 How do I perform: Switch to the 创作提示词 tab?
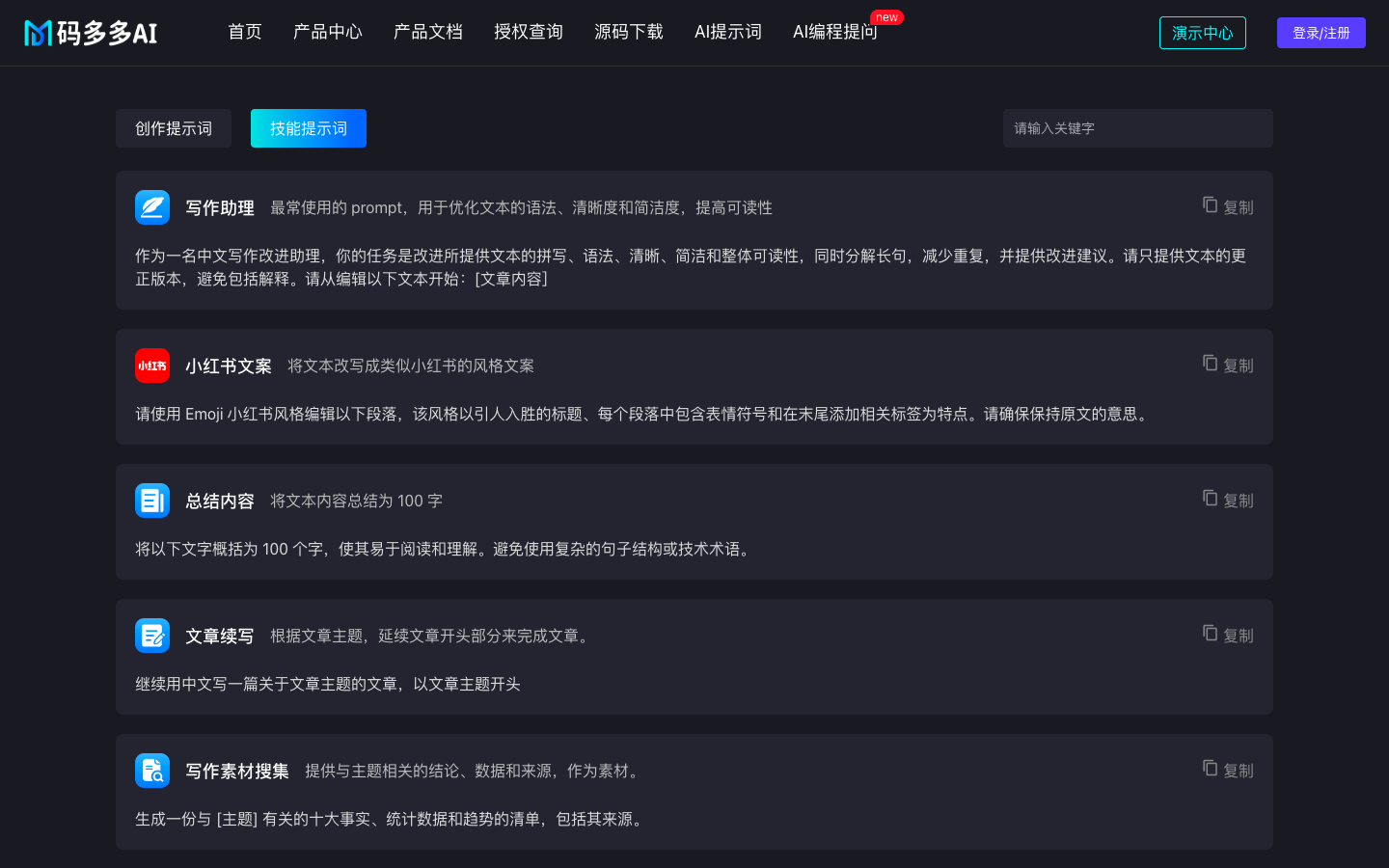tap(174, 127)
